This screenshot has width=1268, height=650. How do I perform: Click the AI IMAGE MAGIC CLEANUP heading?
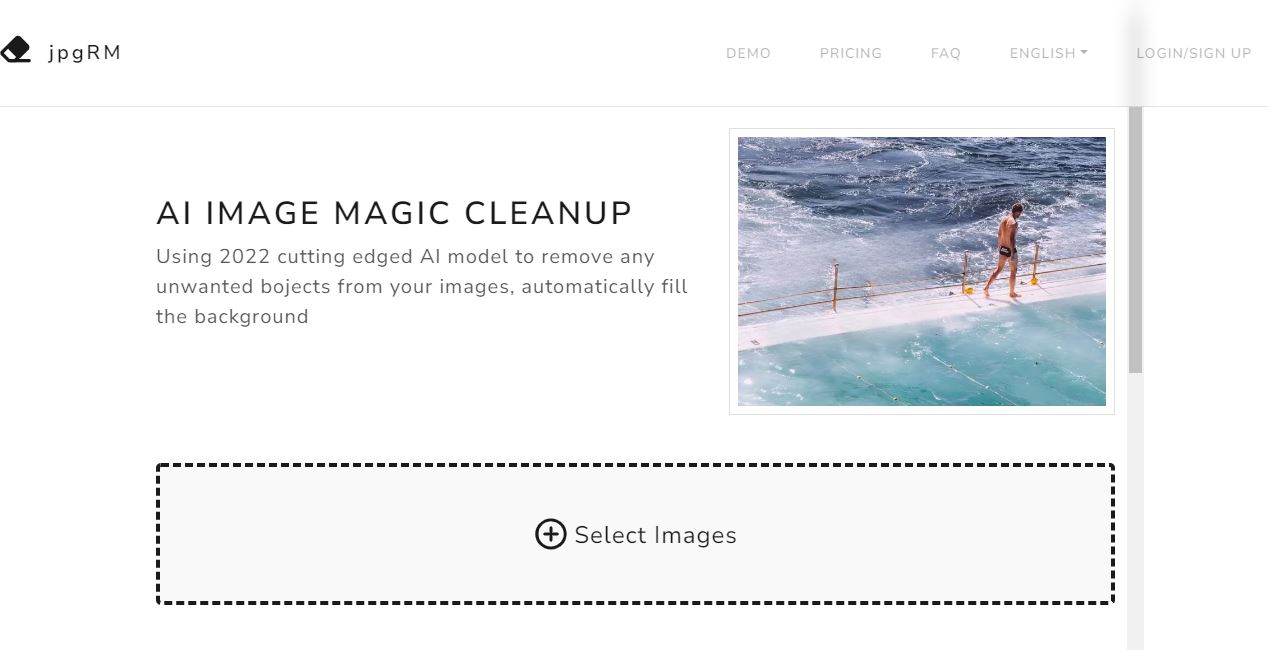point(394,213)
